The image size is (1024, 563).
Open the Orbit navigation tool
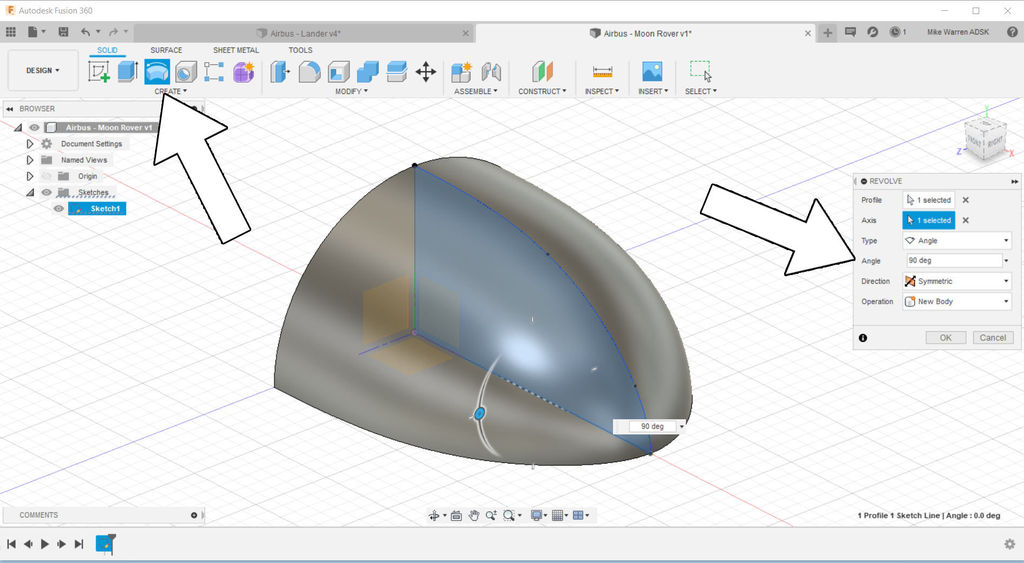coord(434,515)
